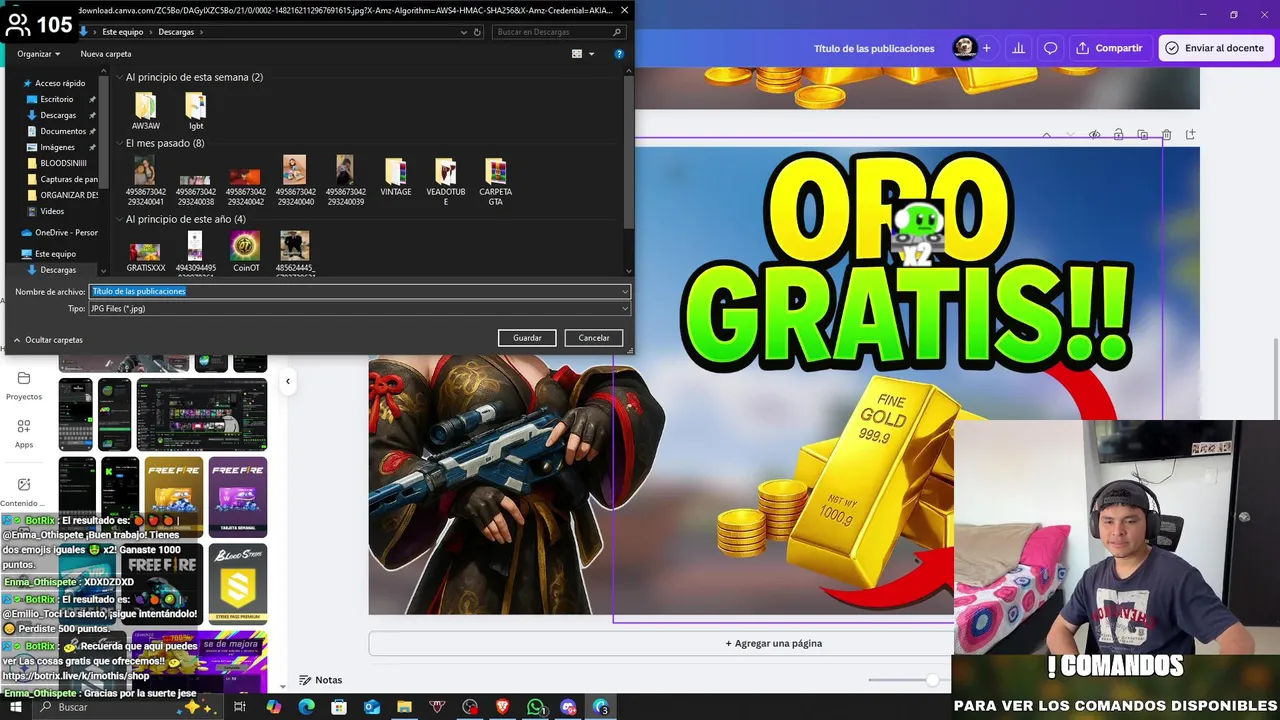Collapse 'Al principio de esta semana' group
The image size is (1280, 720).
pos(119,77)
